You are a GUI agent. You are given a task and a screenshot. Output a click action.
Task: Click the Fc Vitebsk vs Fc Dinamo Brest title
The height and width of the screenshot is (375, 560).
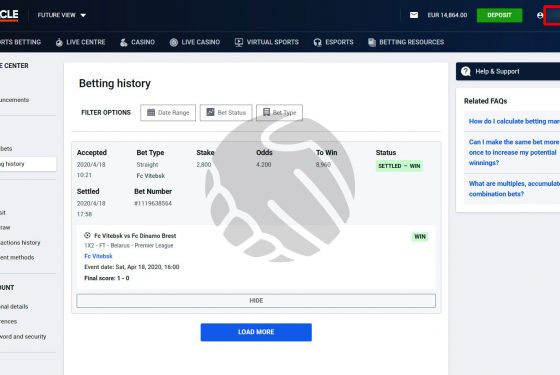click(x=135, y=236)
